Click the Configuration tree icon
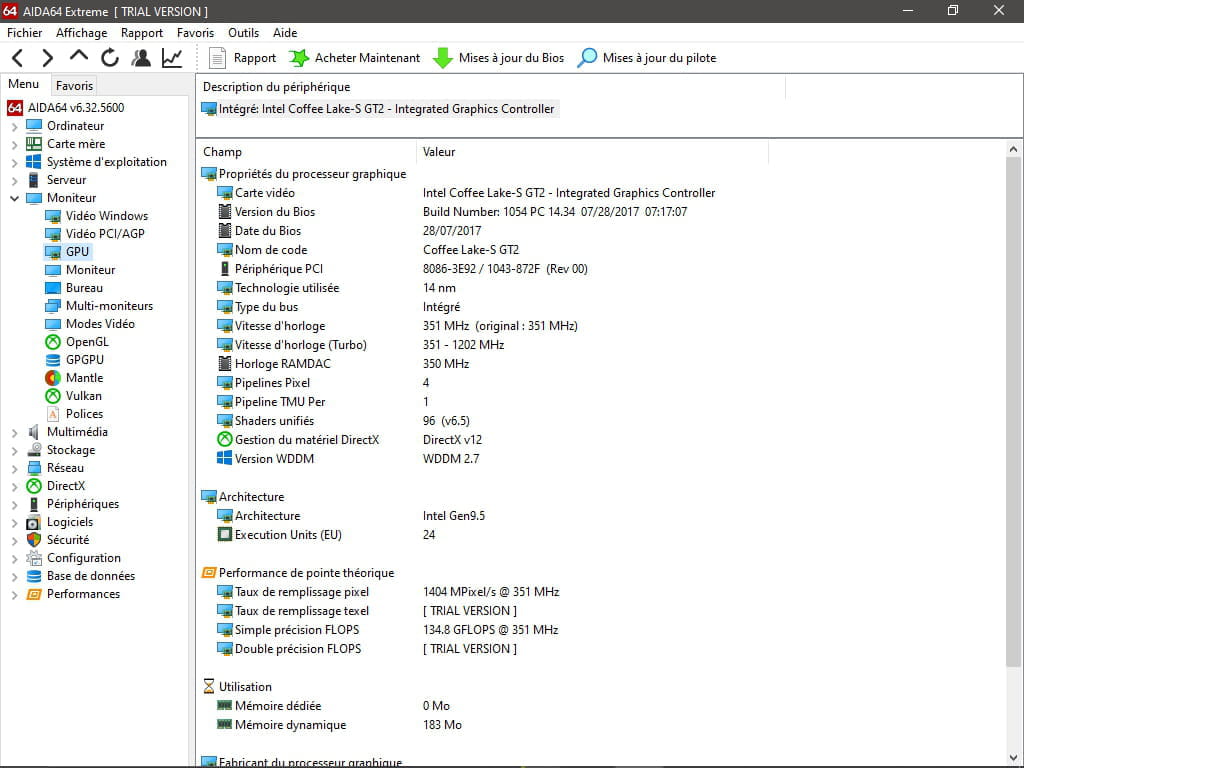 [x=34, y=558]
